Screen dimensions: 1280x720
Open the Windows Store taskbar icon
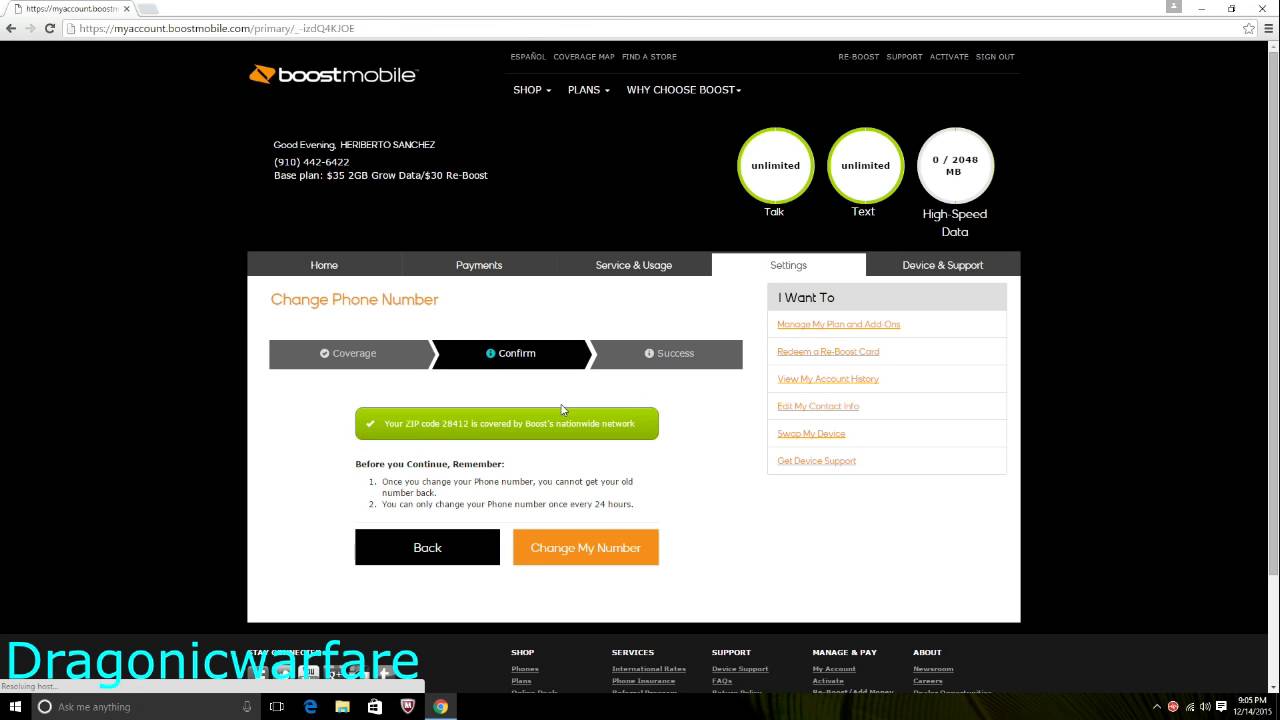point(375,707)
